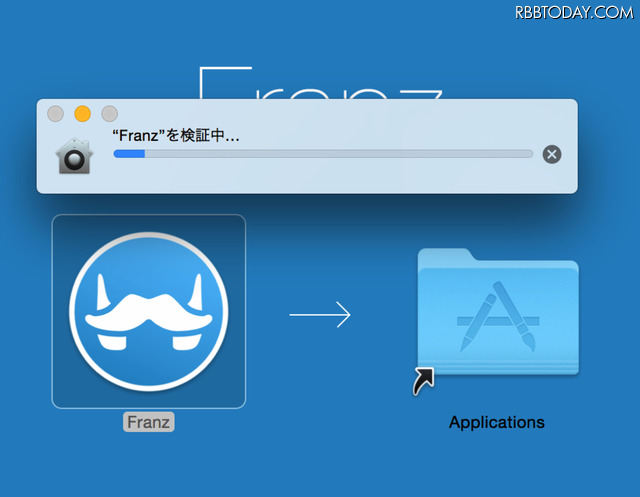Select the Franz app icon
The height and width of the screenshot is (497, 640).
coord(149,312)
